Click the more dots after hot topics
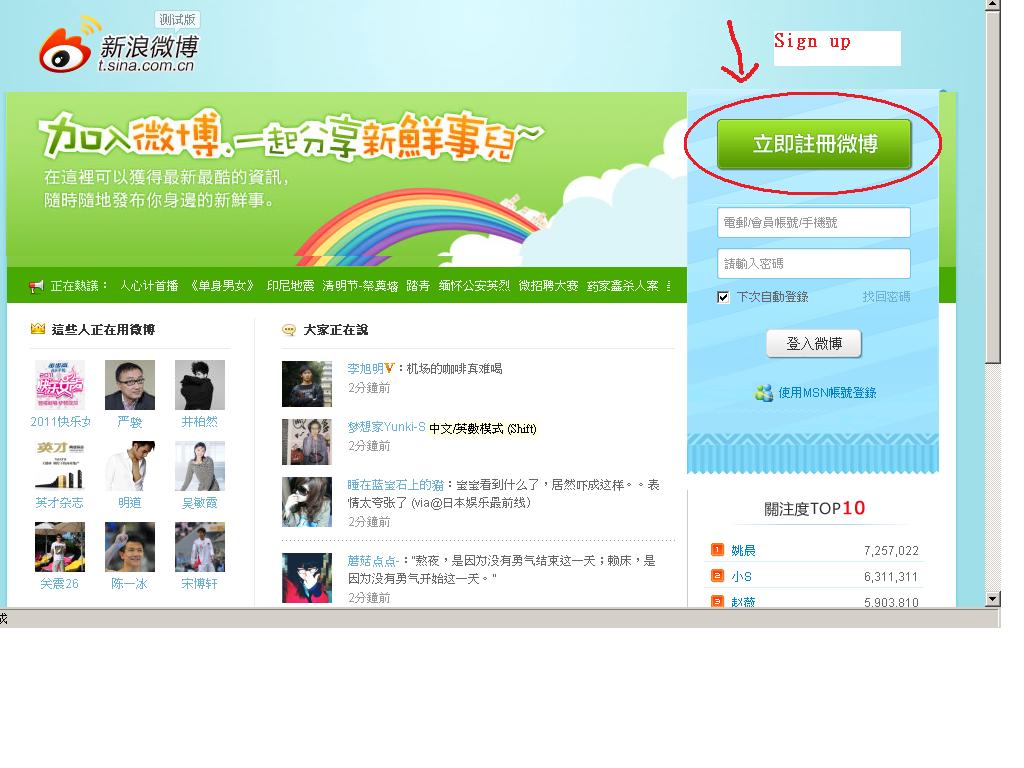This screenshot has height=768, width=1024. [x=669, y=286]
